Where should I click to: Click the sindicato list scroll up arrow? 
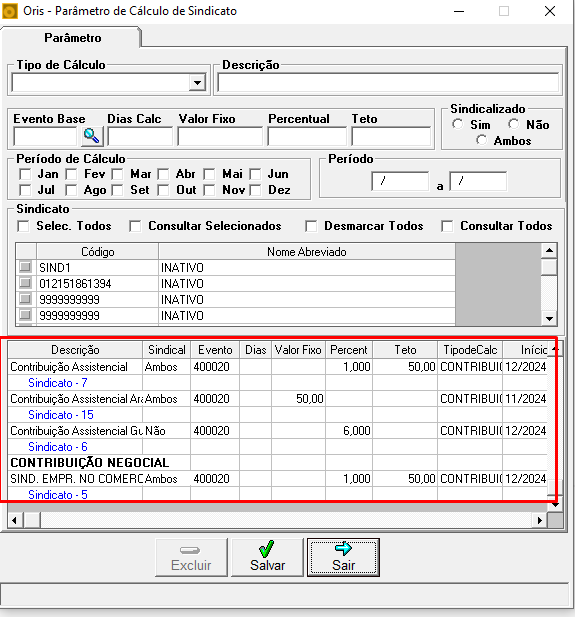[x=549, y=251]
